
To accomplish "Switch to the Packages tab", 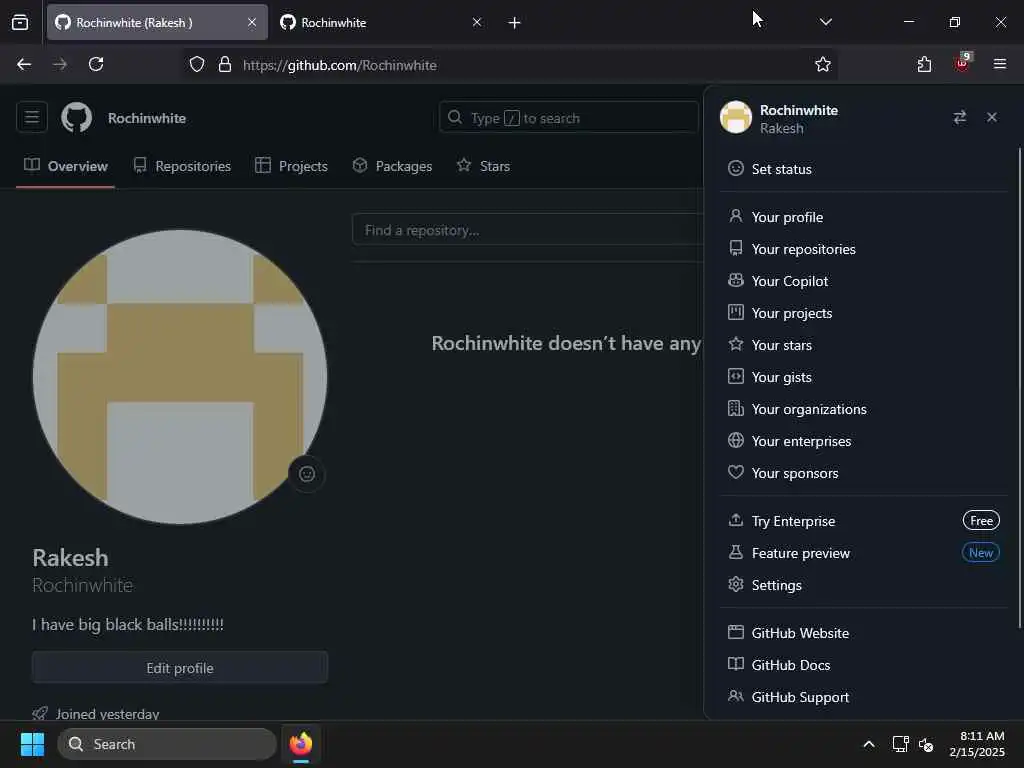I will [392, 166].
